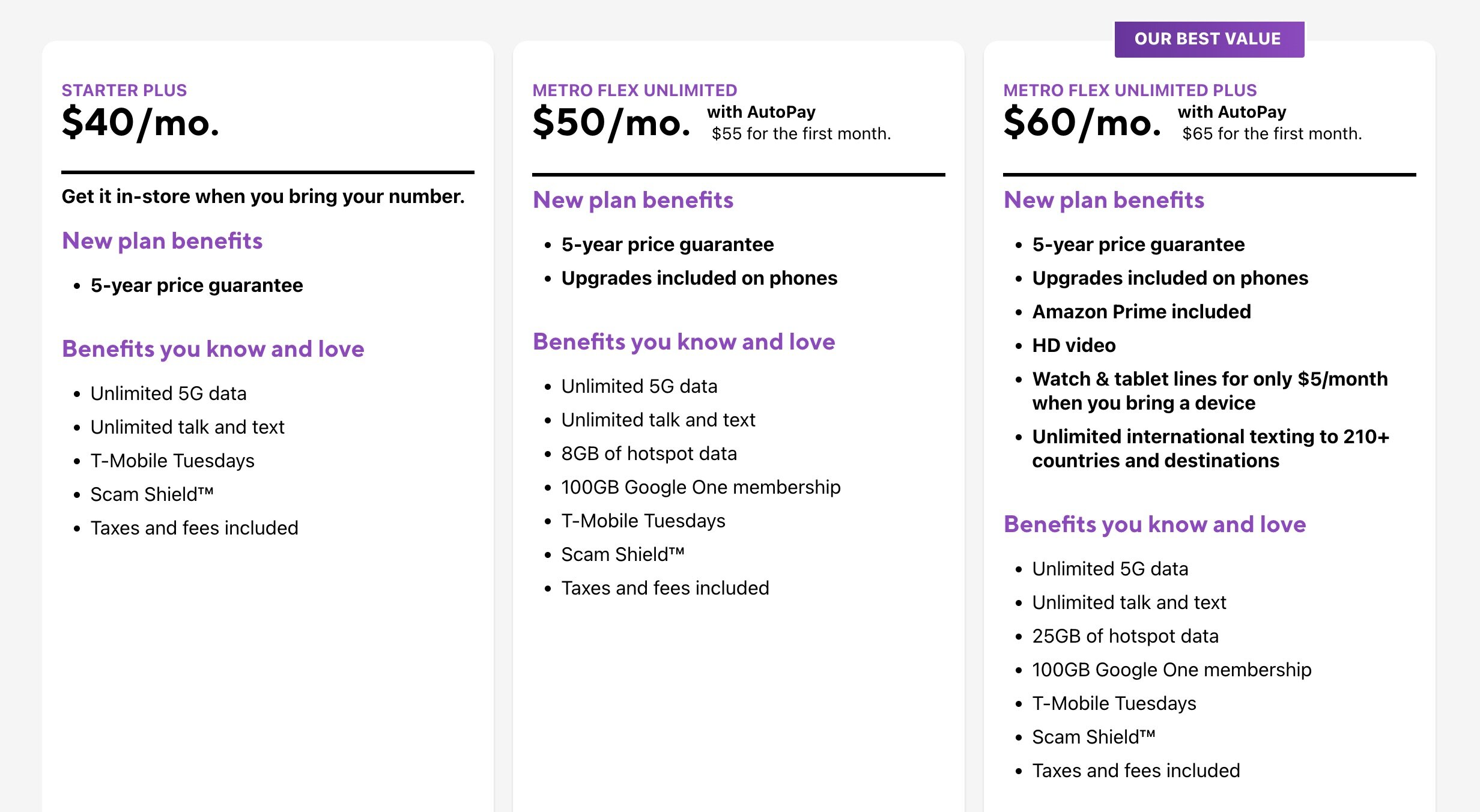Click "25GB of hotspot data" item
Viewport: 1480px width, 812px height.
pos(1125,636)
